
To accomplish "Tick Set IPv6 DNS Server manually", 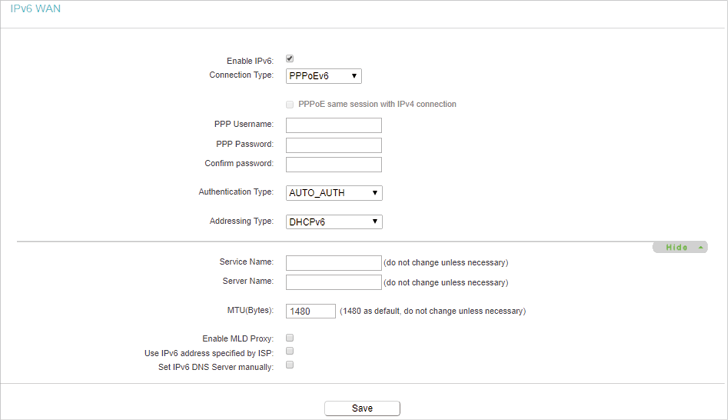I will (x=290, y=365).
